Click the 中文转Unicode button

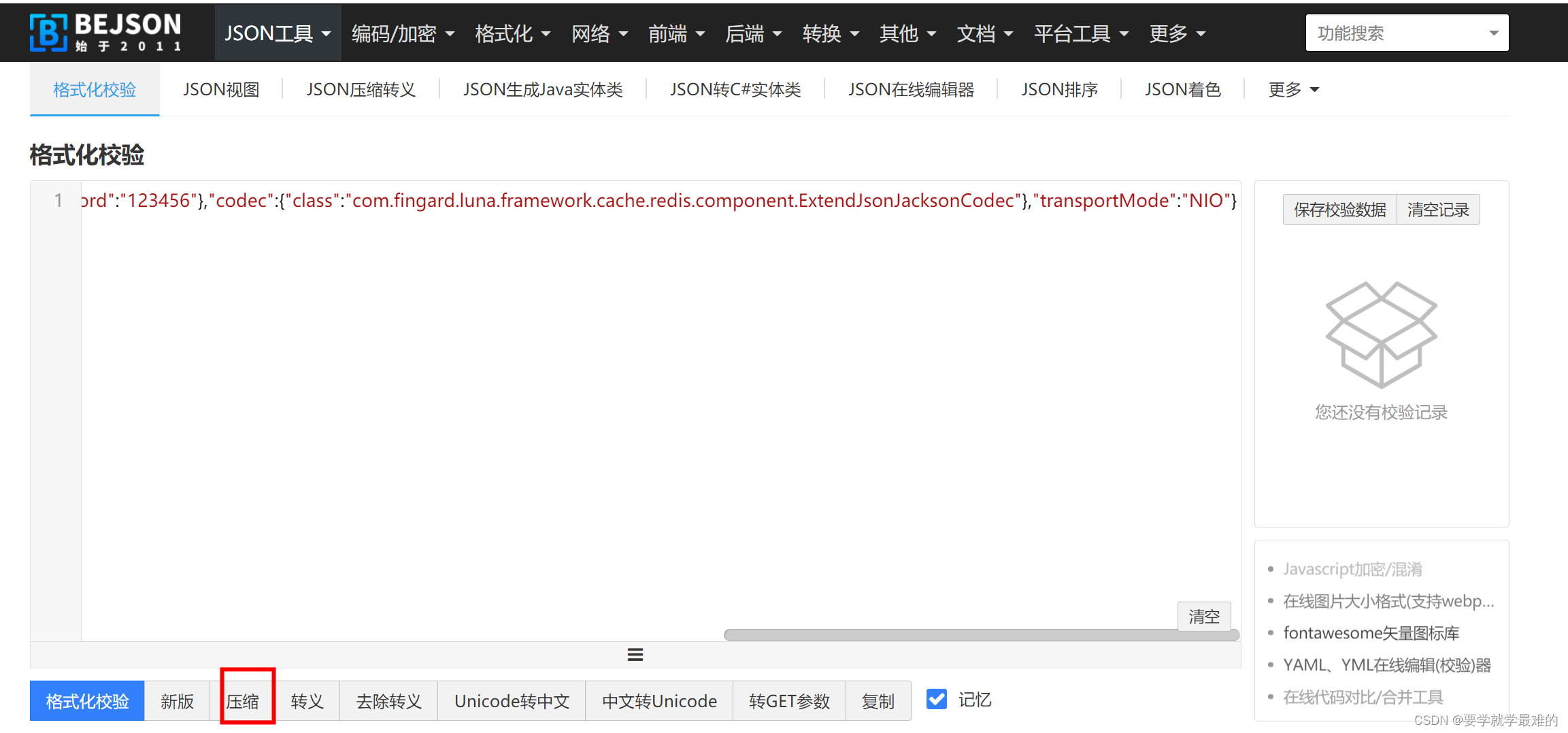click(x=659, y=701)
